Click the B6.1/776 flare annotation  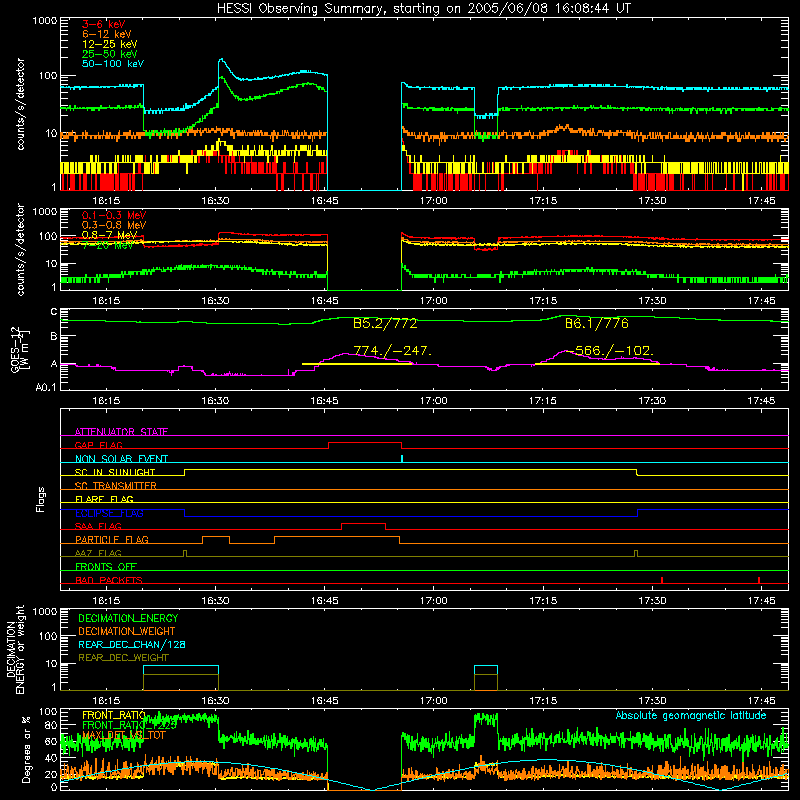click(597, 323)
